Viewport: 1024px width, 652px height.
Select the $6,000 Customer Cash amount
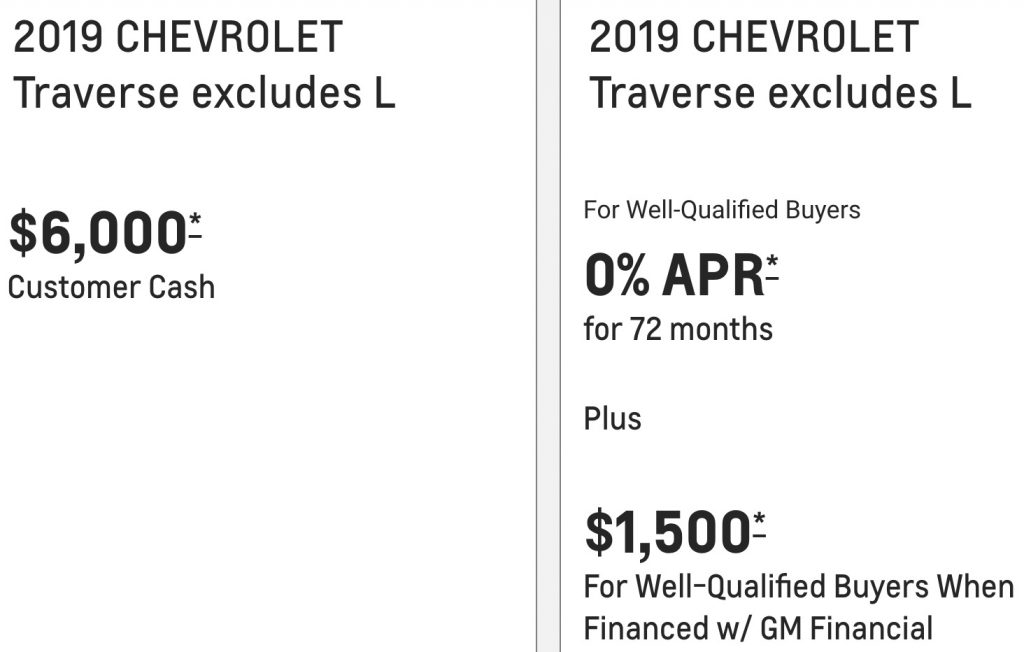tap(98, 233)
